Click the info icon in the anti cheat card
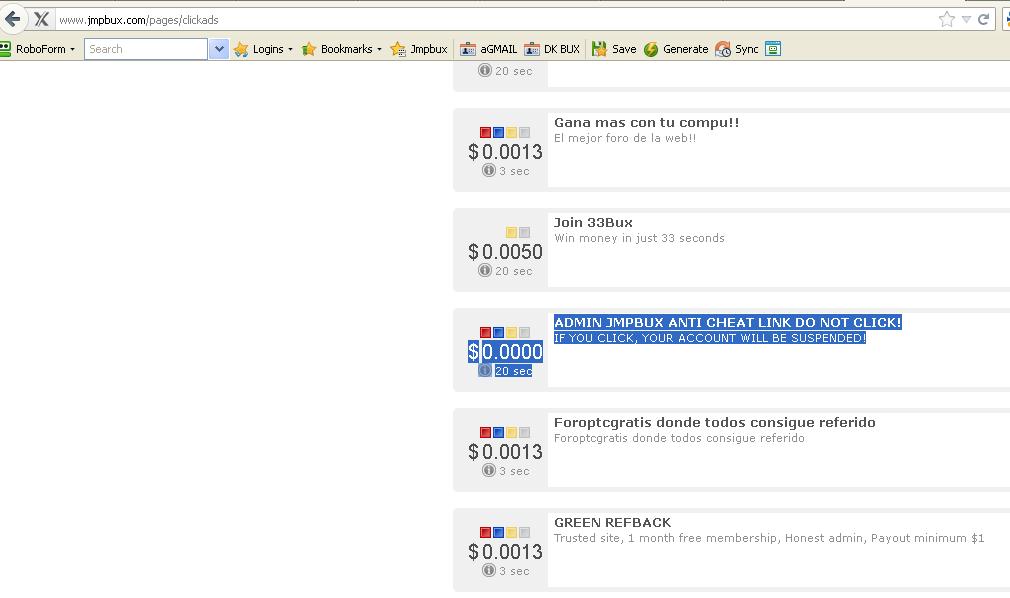 click(x=485, y=370)
